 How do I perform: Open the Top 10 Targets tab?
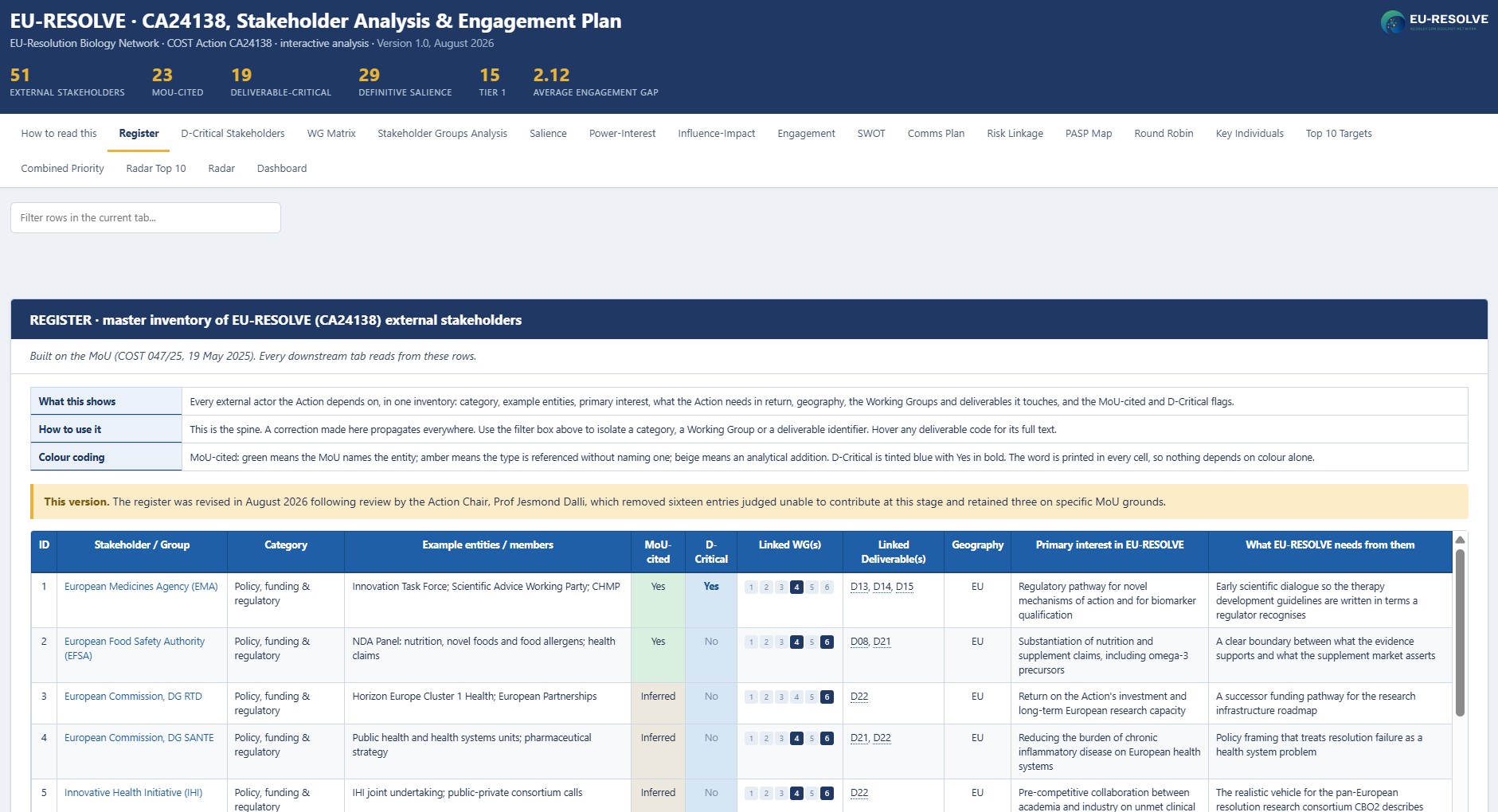pos(1339,134)
